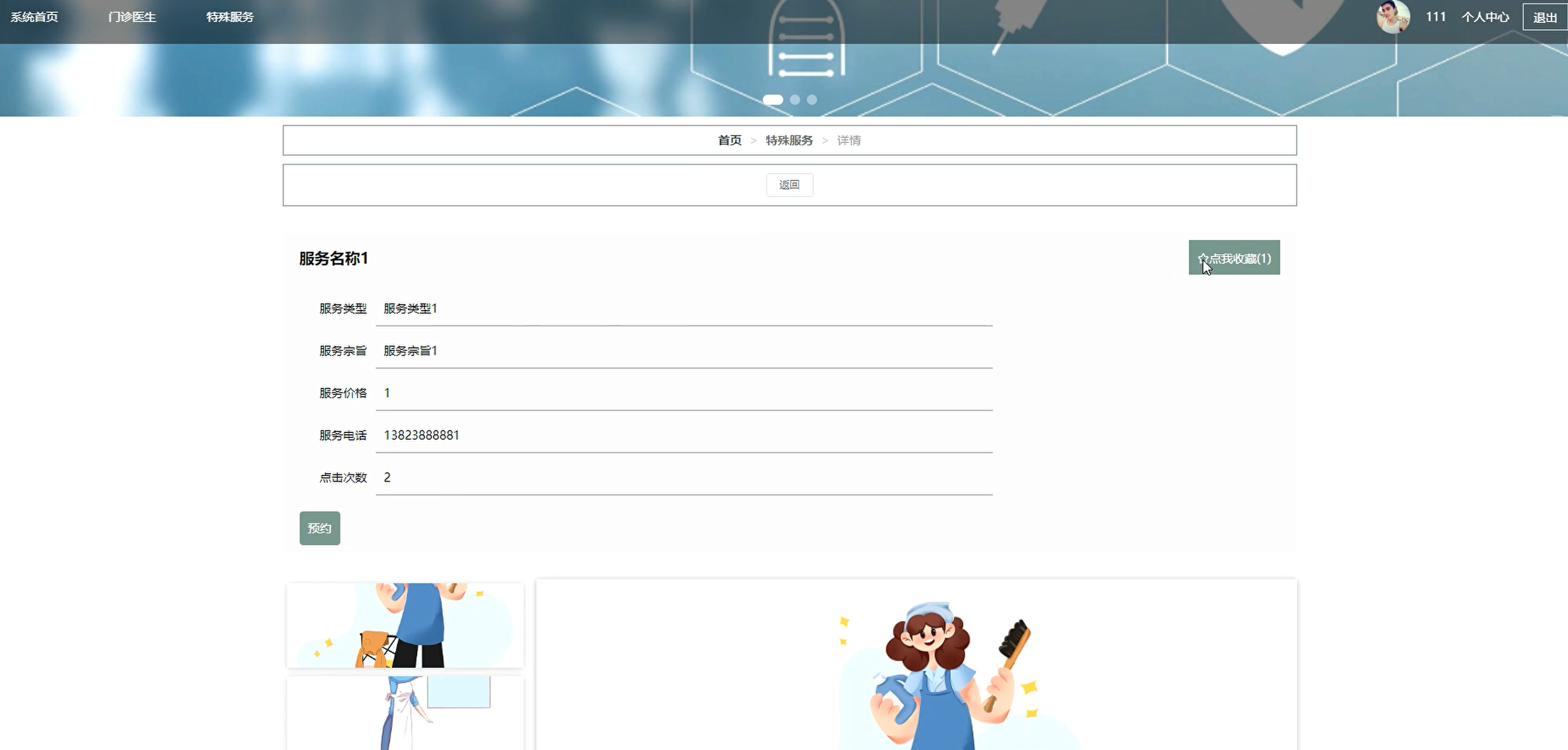Screen dimensions: 1568x750
Task: Open the 特殊服务 navigation menu
Action: tap(230, 17)
